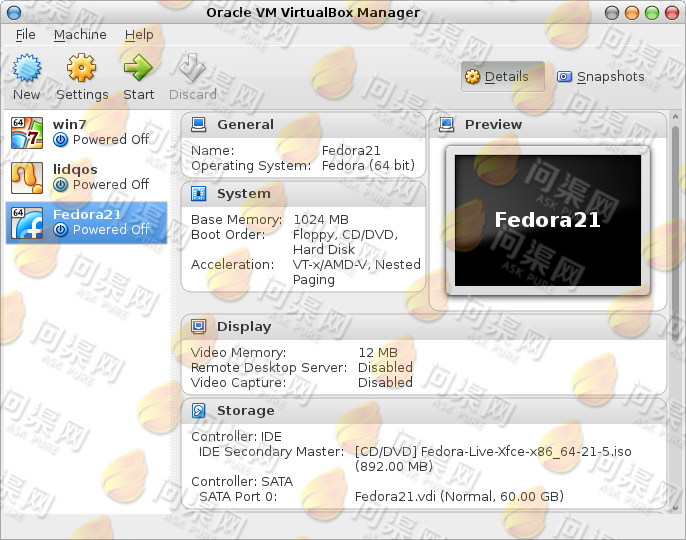Click the window menu icon in title bar
The width and height of the screenshot is (686, 540).
pos(14,13)
